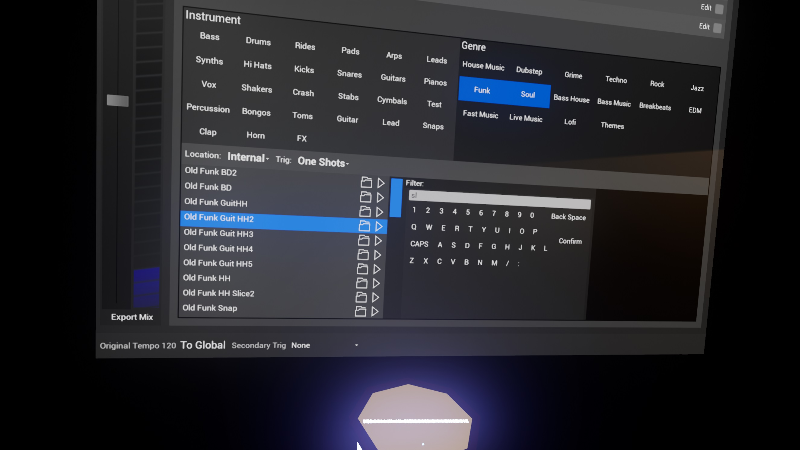
Task: Select the Drums instrument category
Action: [x=258, y=41]
